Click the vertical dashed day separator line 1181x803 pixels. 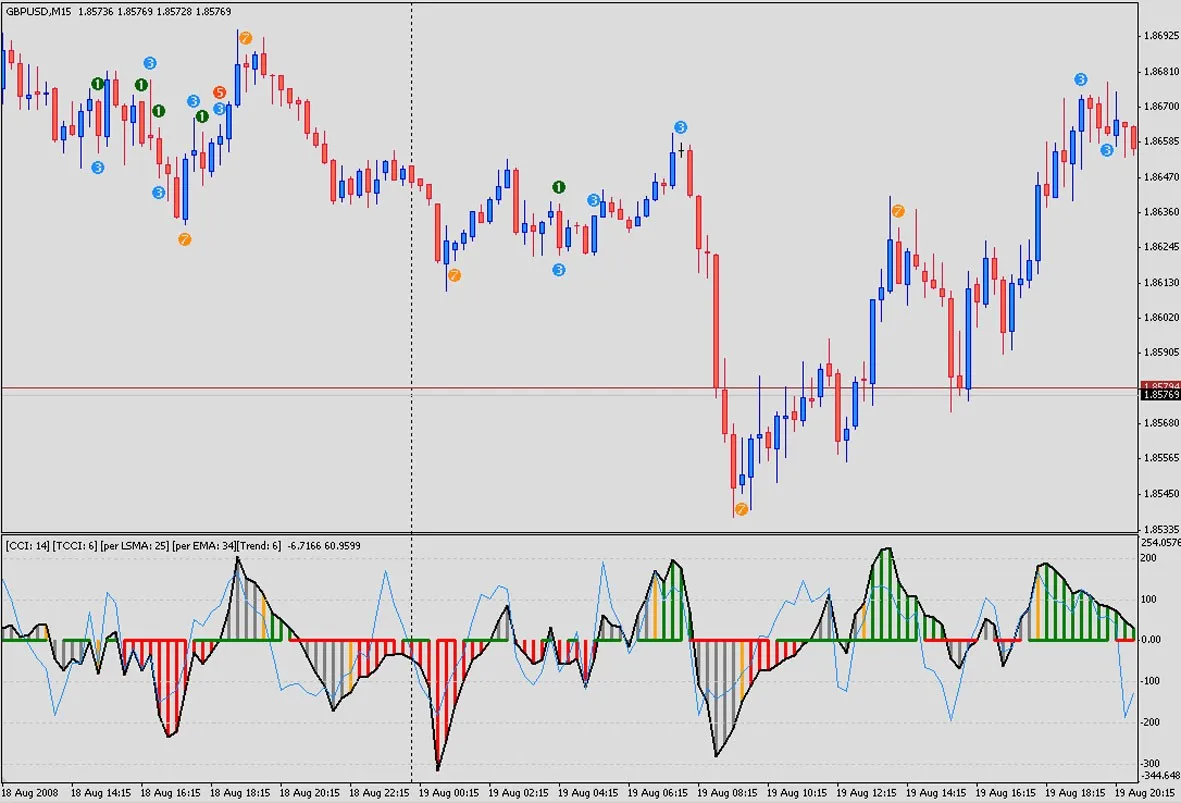(412, 300)
